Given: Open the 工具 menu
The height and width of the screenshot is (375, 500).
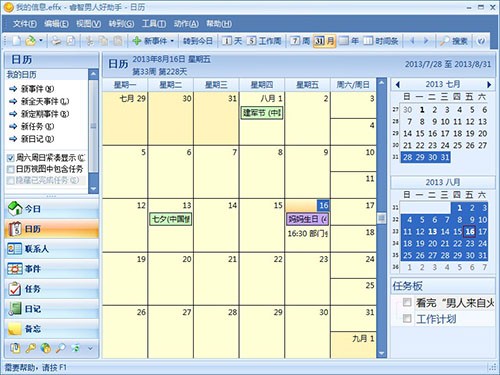Looking at the screenshot, I should coord(154,24).
